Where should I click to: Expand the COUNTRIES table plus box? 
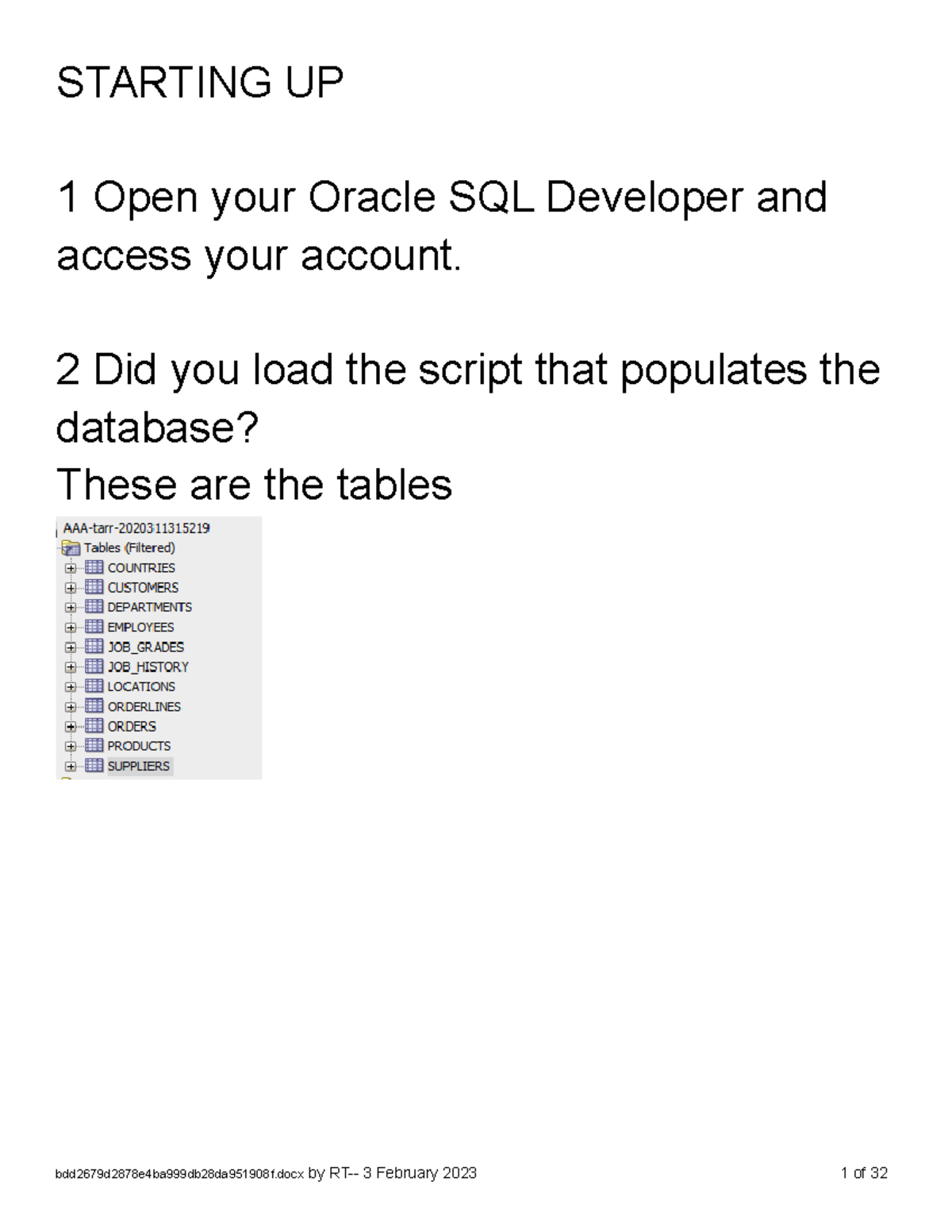tap(71, 569)
